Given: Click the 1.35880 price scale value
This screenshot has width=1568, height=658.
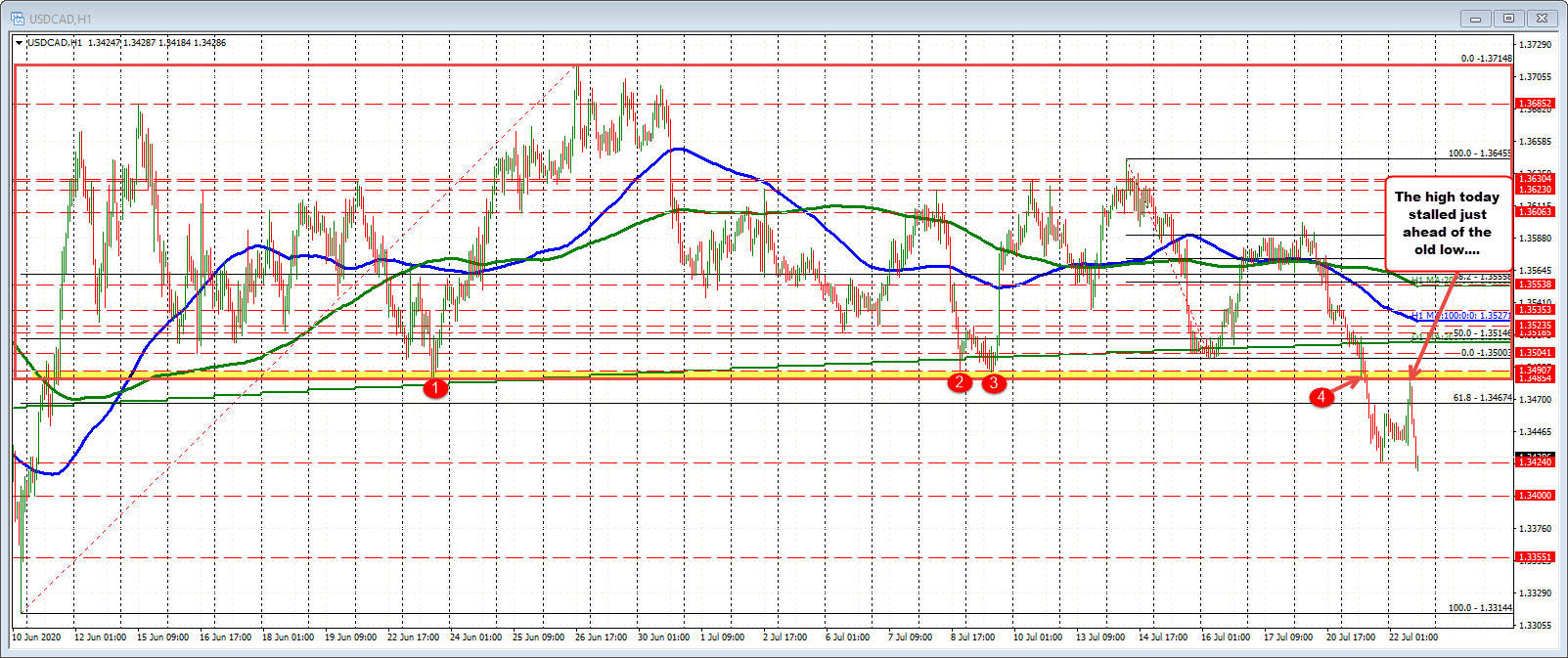Looking at the screenshot, I should tap(1537, 239).
